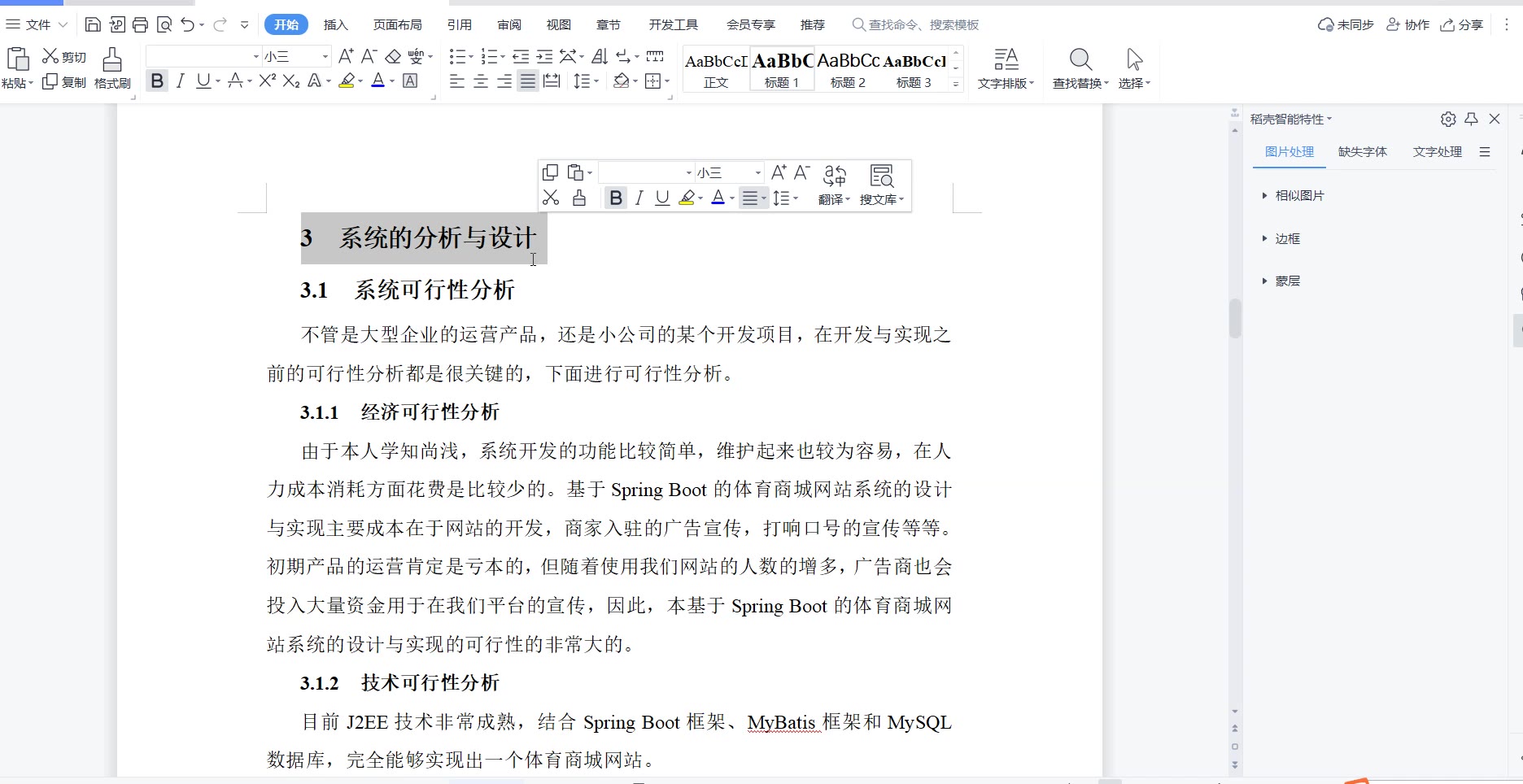Image resolution: width=1523 pixels, height=784 pixels.
Task: Apply the 标题 2 heading style
Action: (847, 69)
